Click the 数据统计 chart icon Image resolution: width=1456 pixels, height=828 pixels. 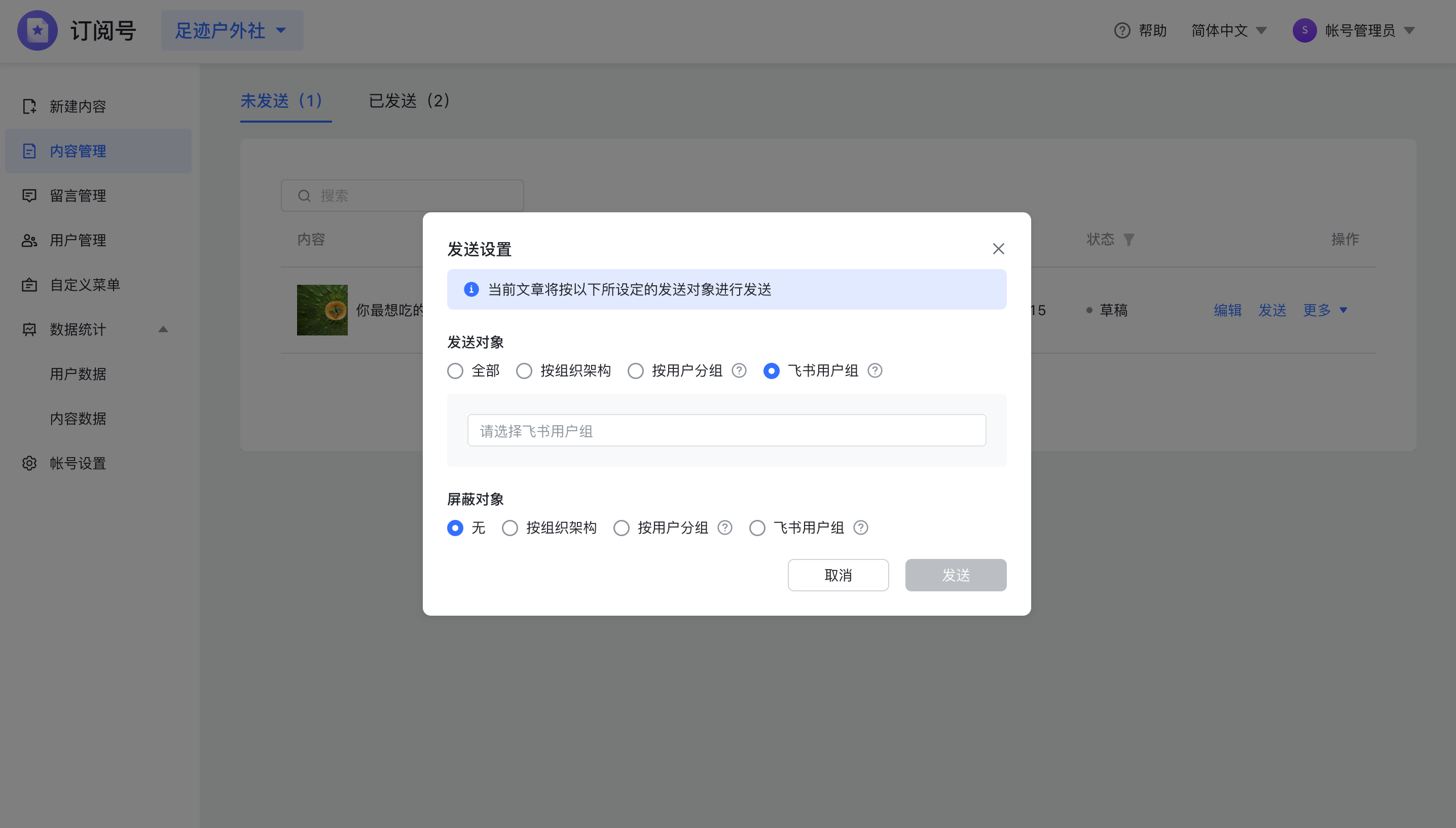point(29,329)
